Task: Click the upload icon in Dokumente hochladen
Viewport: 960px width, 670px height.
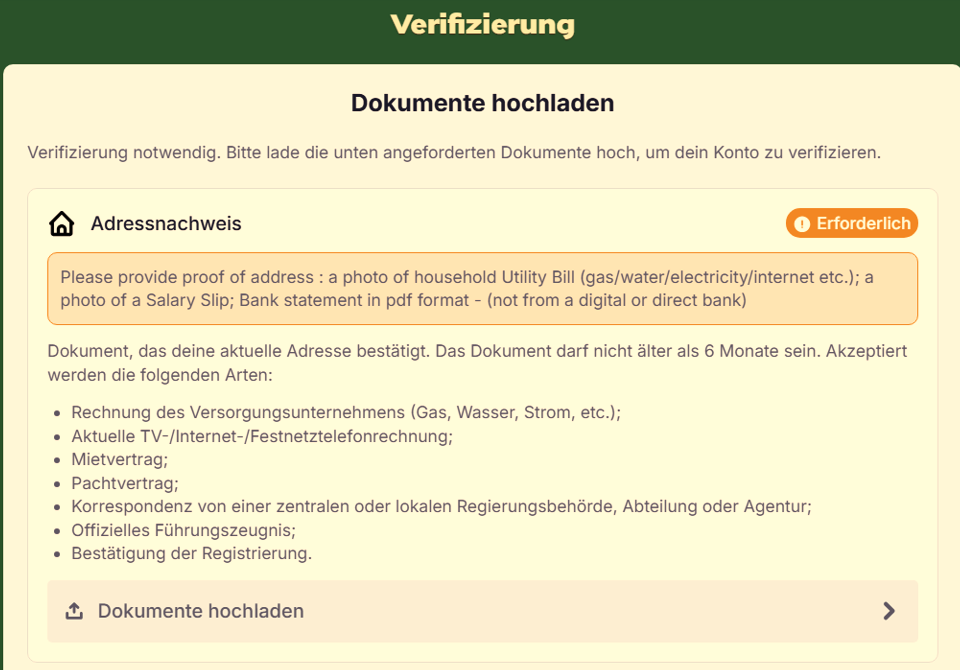Action: pos(73,611)
